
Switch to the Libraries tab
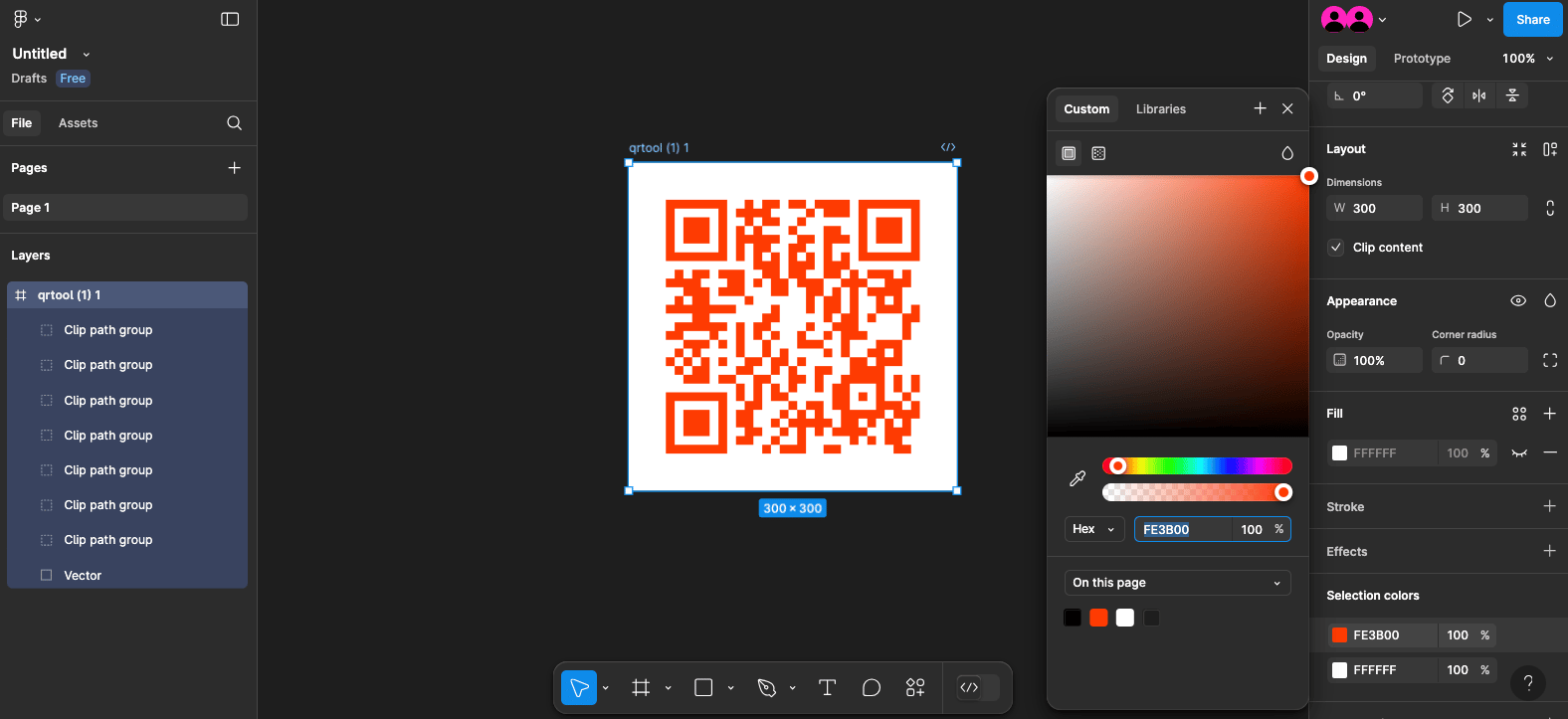pyautogui.click(x=1161, y=109)
